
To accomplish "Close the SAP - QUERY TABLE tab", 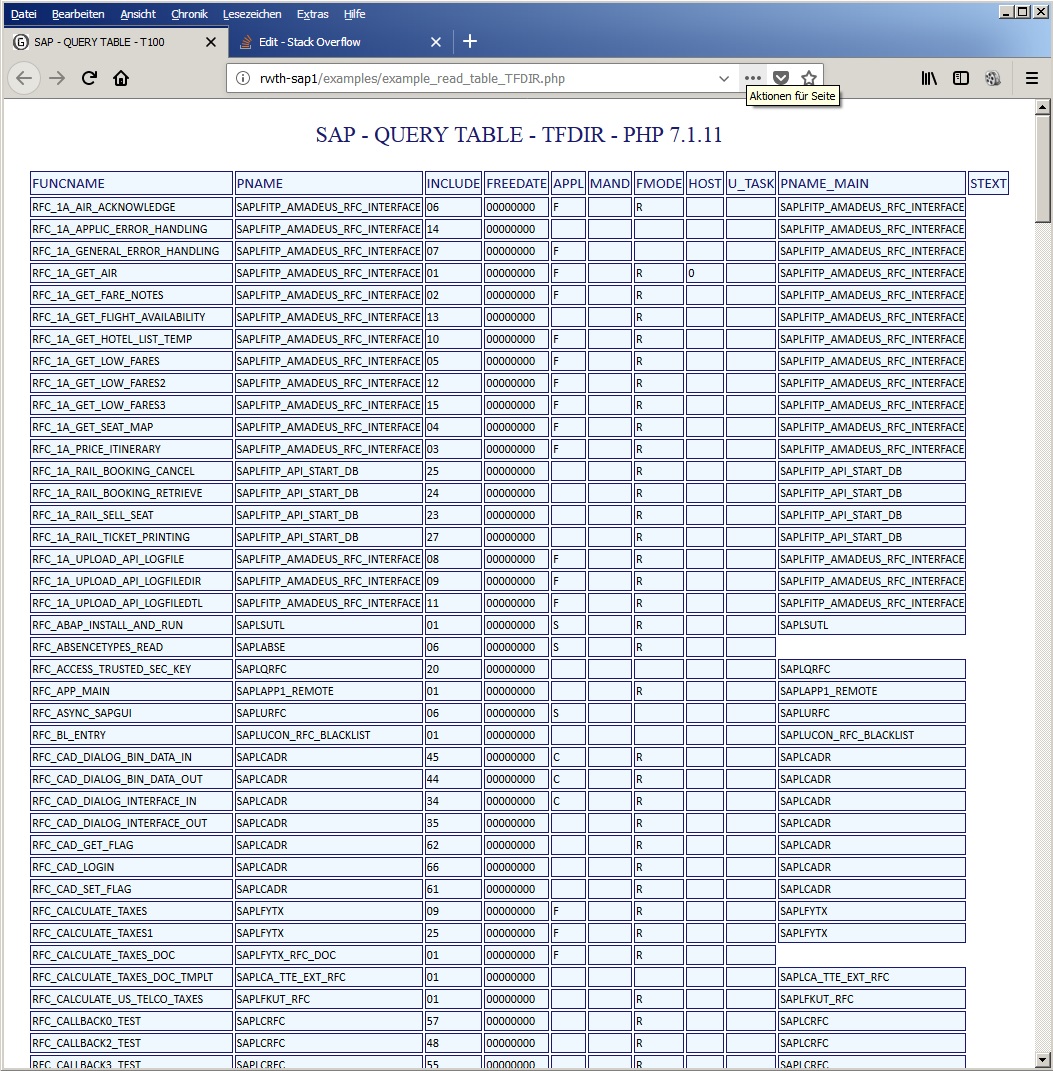I will 211,42.
